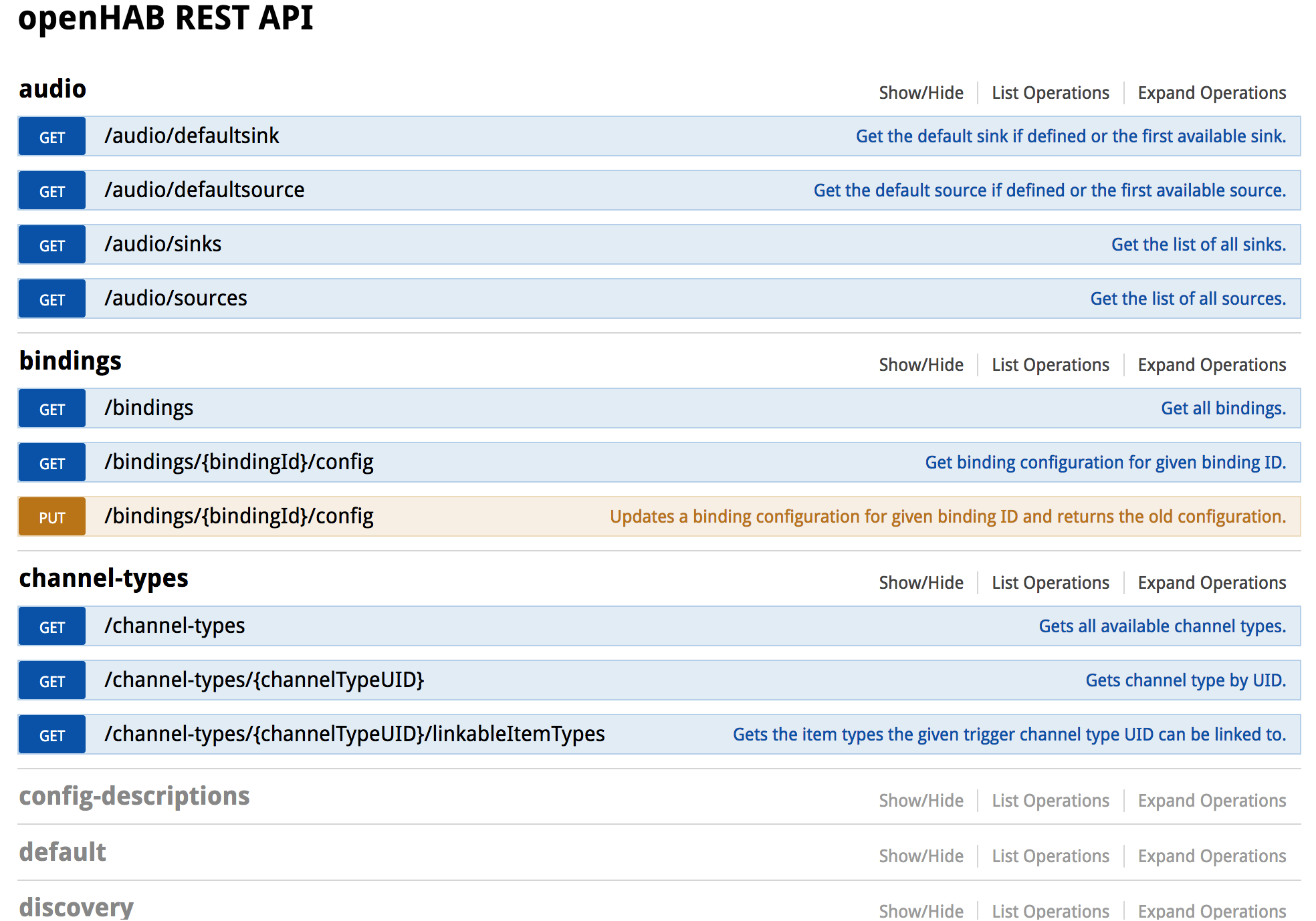1316x921 pixels.
Task: Expand Operations for default section
Action: (x=1212, y=856)
